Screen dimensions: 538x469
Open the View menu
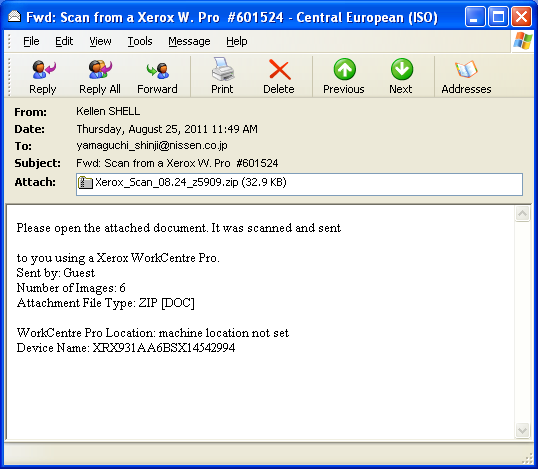click(100, 42)
